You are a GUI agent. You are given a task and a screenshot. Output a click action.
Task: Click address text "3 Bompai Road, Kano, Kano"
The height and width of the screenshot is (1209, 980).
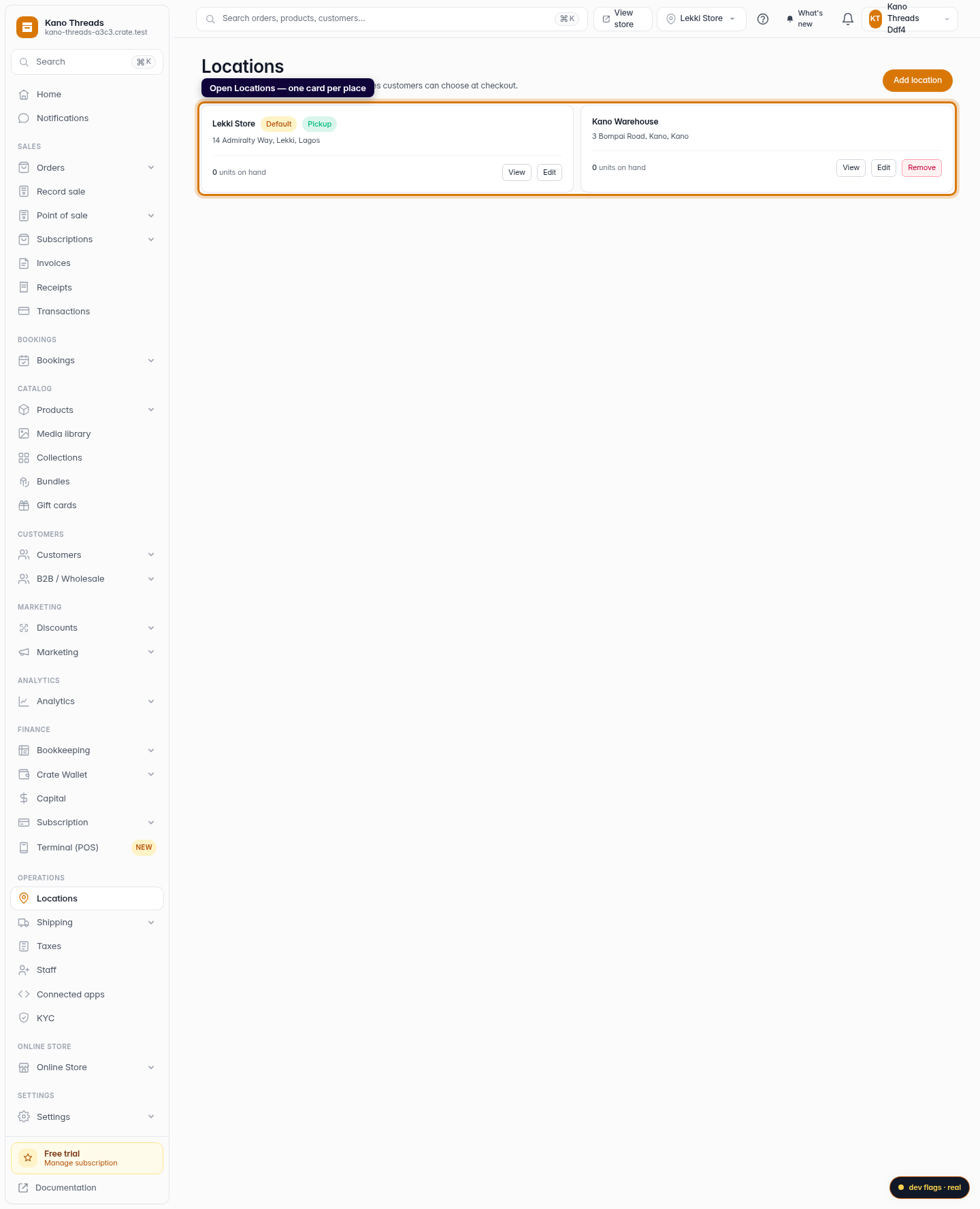pos(640,137)
